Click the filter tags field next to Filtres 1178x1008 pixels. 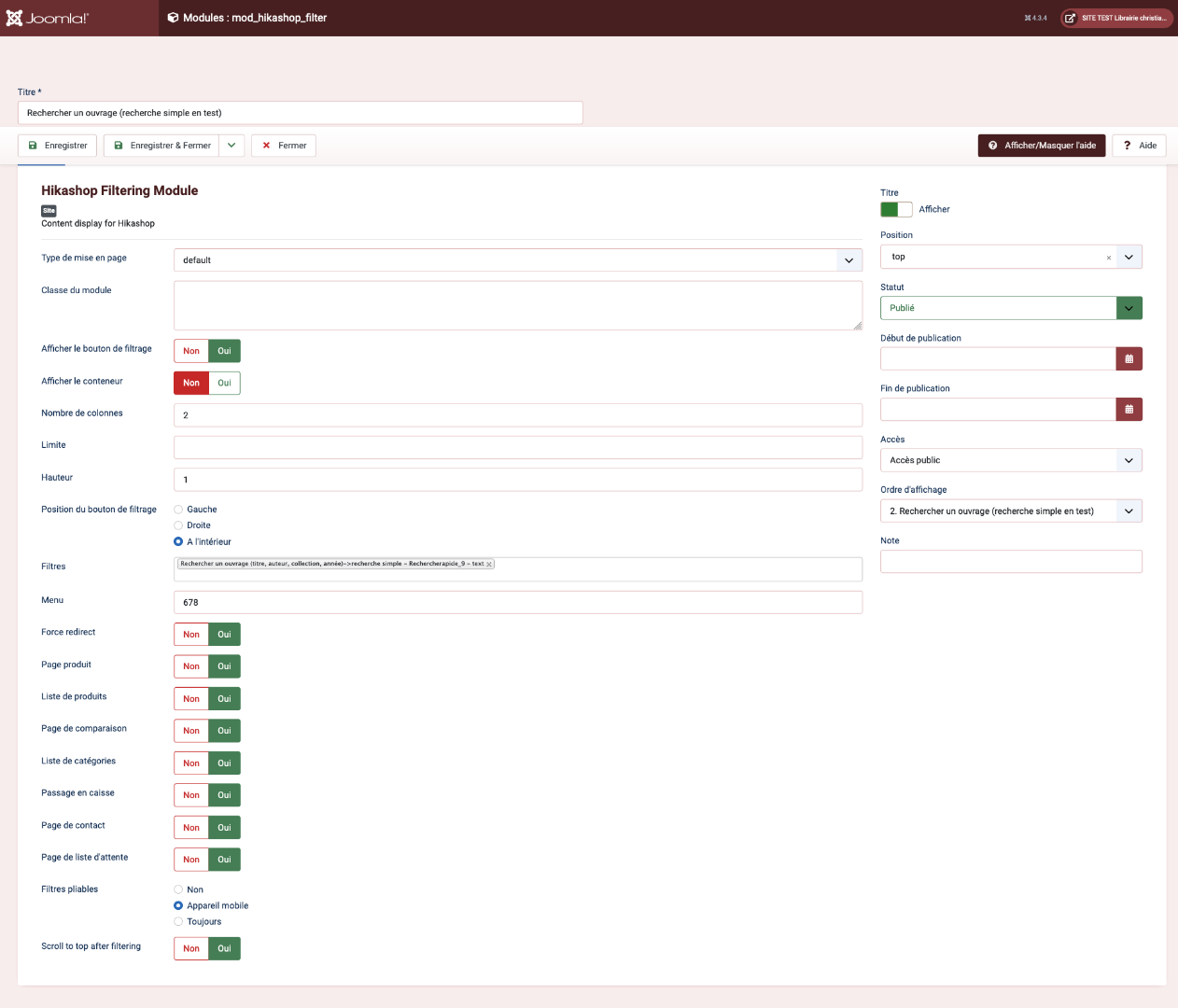pyautogui.click(x=518, y=569)
